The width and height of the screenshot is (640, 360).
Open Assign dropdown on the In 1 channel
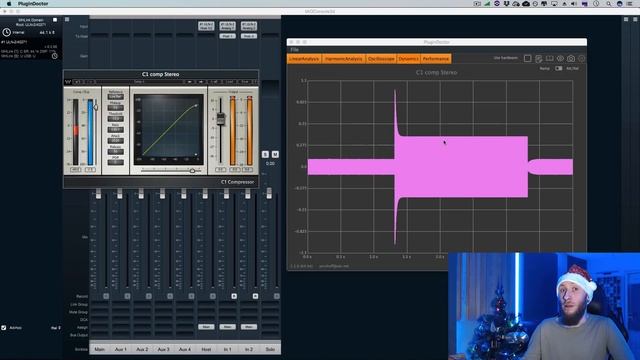click(227, 327)
